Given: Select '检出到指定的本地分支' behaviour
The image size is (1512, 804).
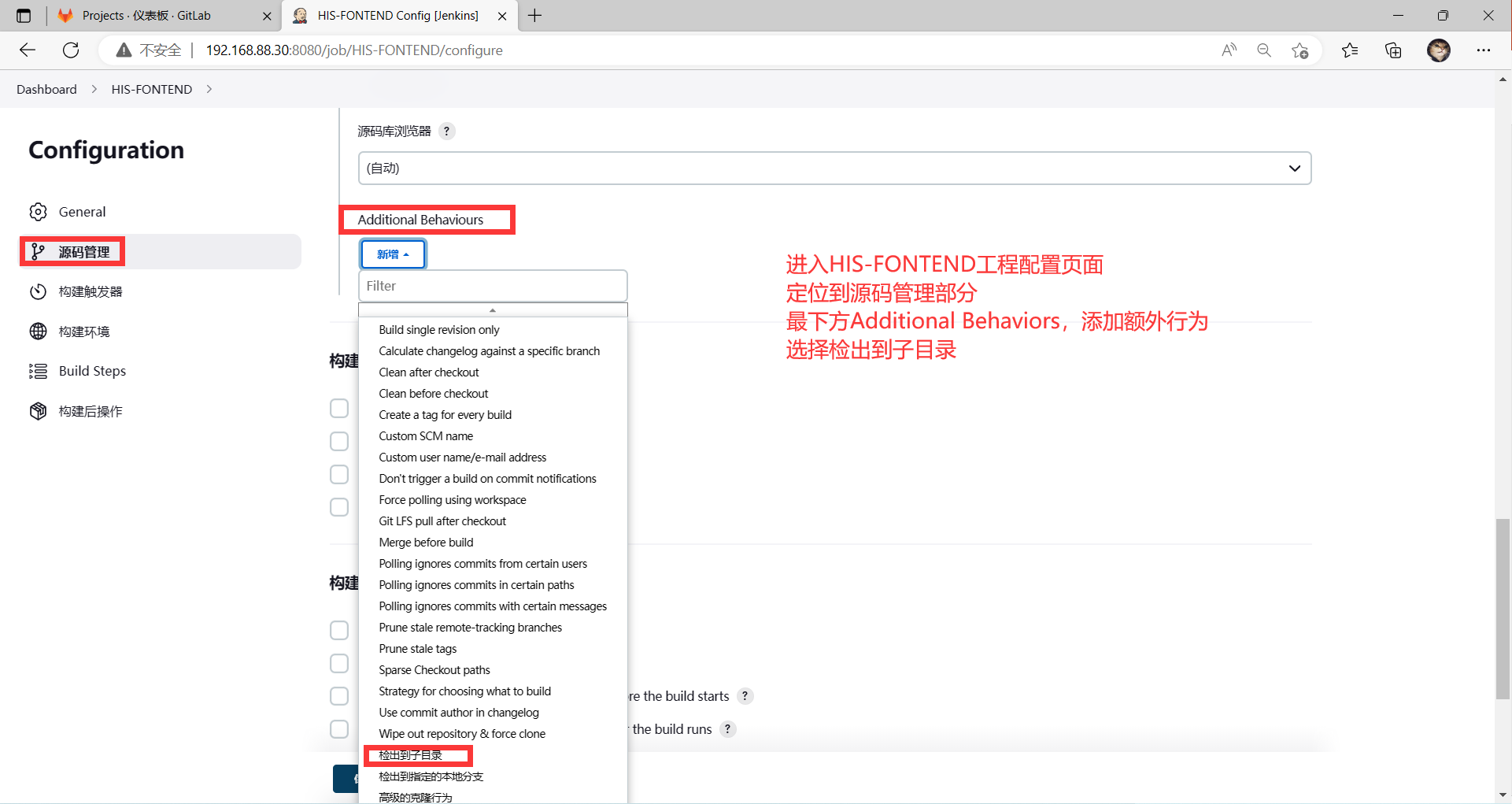Looking at the screenshot, I should point(431,776).
